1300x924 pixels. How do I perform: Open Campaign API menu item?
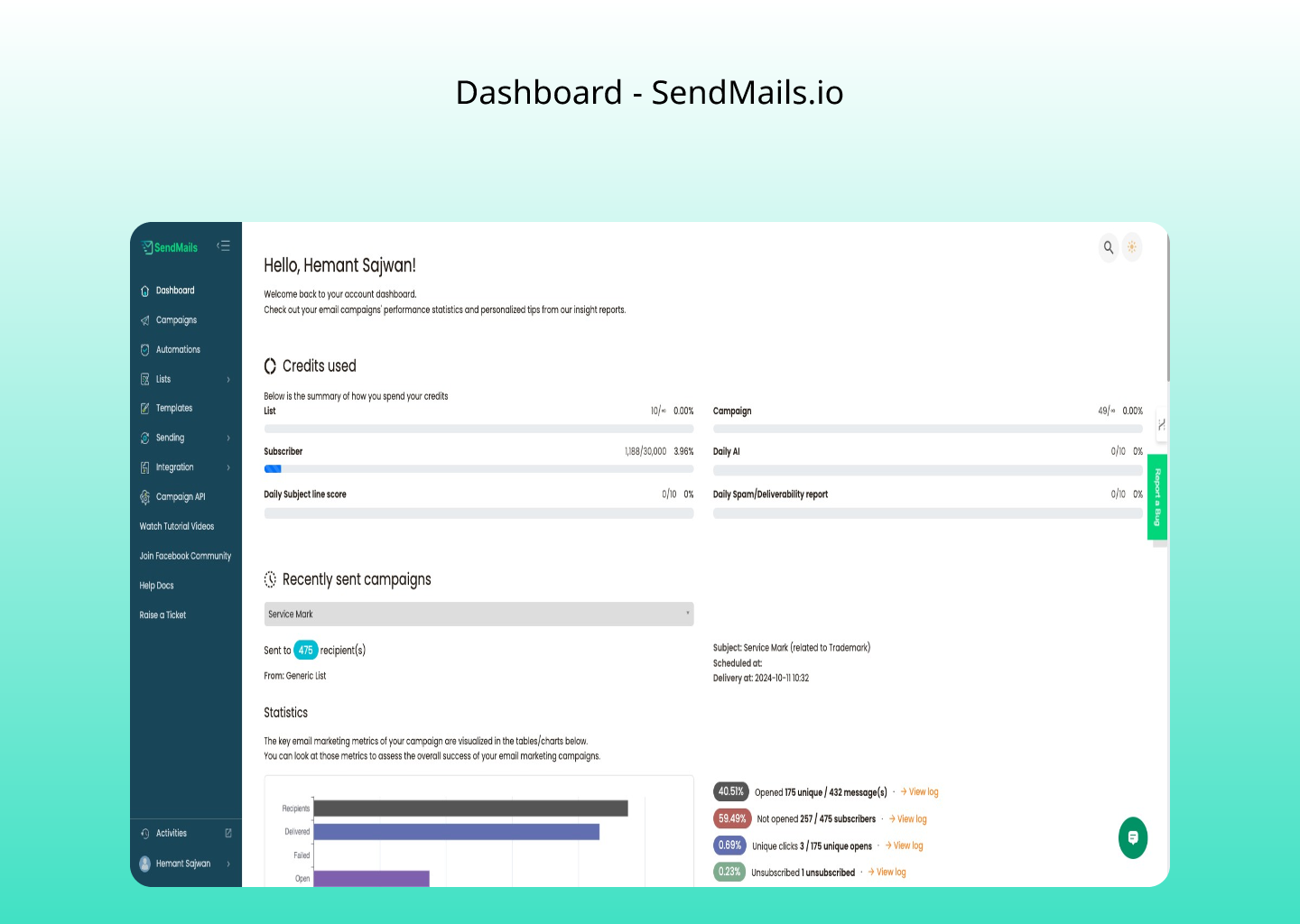point(181,497)
